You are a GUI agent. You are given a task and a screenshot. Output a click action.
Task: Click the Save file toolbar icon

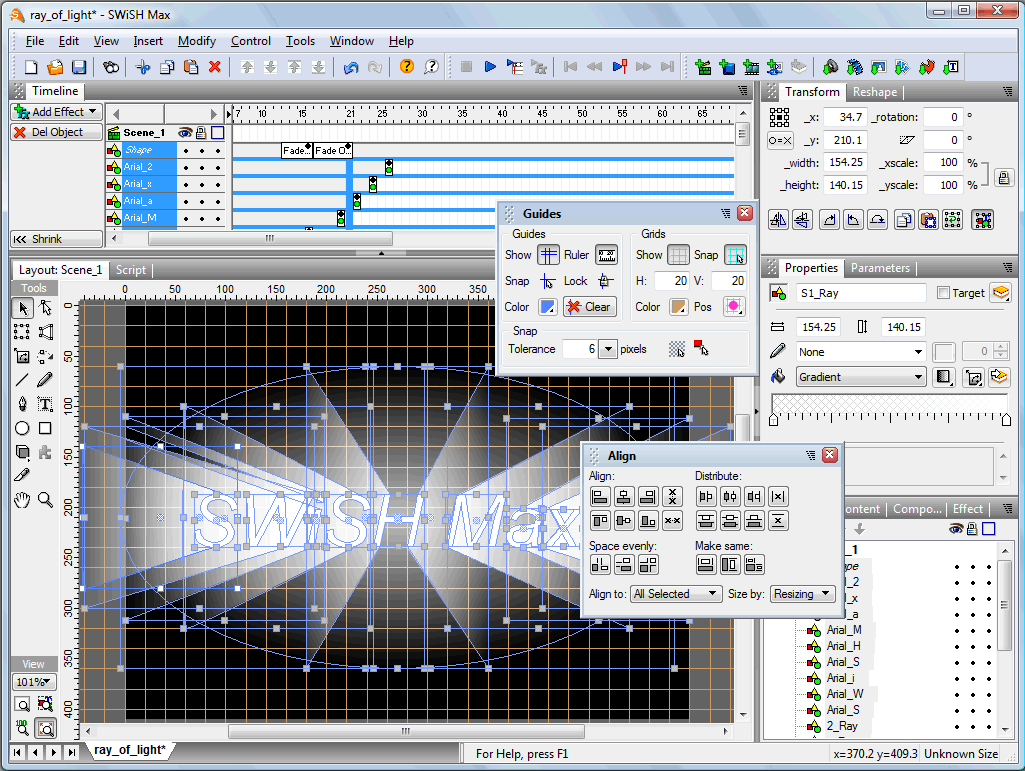pos(79,67)
